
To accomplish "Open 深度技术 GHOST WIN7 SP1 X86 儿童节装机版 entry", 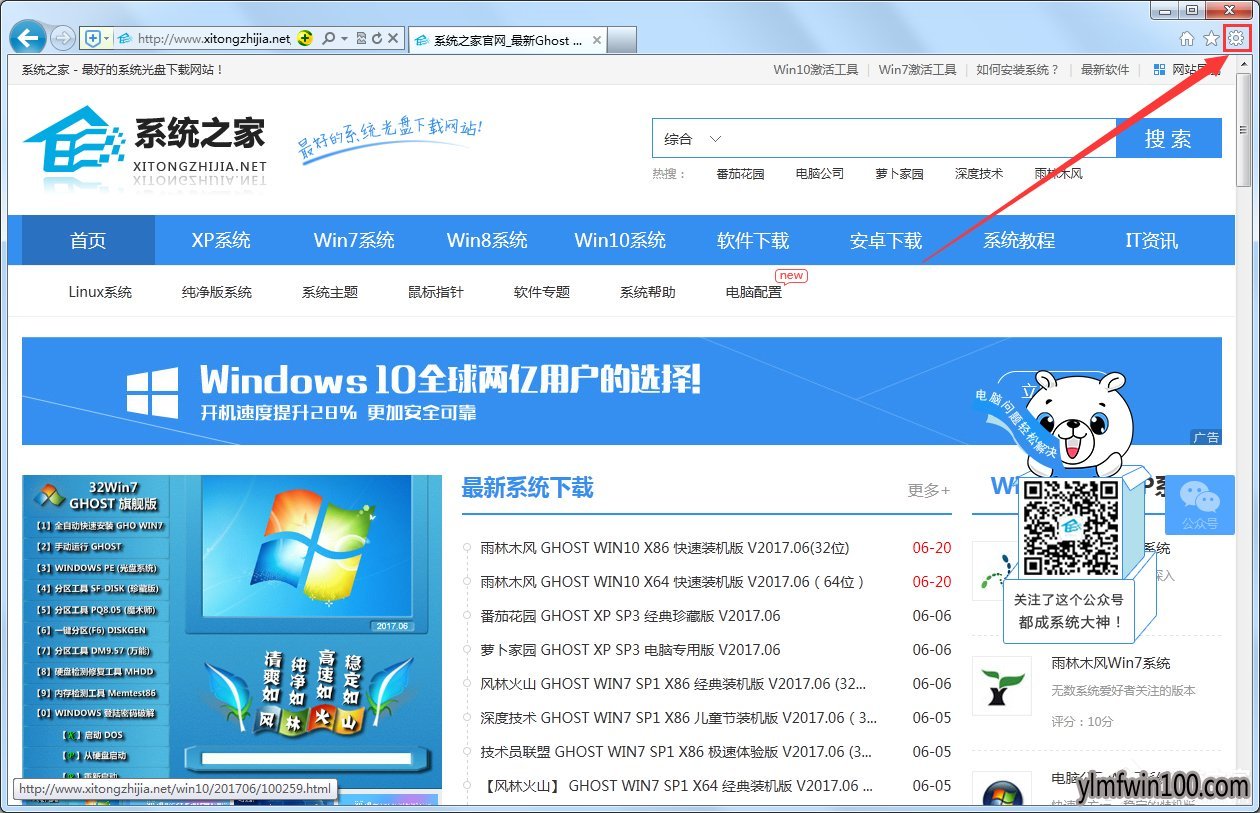I will [x=678, y=718].
